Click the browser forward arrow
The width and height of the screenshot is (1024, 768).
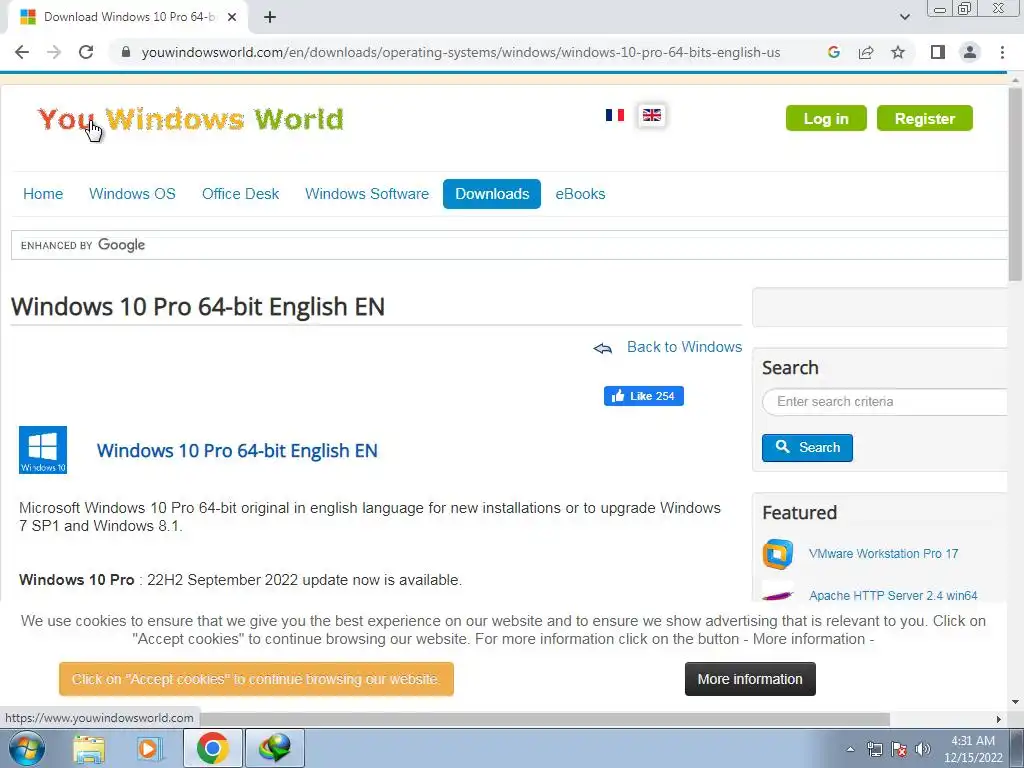pos(54,52)
